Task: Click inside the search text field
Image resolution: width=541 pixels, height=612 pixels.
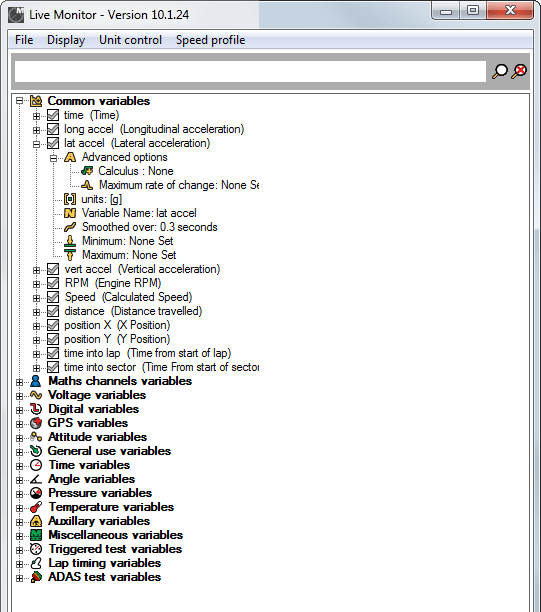Action: point(250,71)
